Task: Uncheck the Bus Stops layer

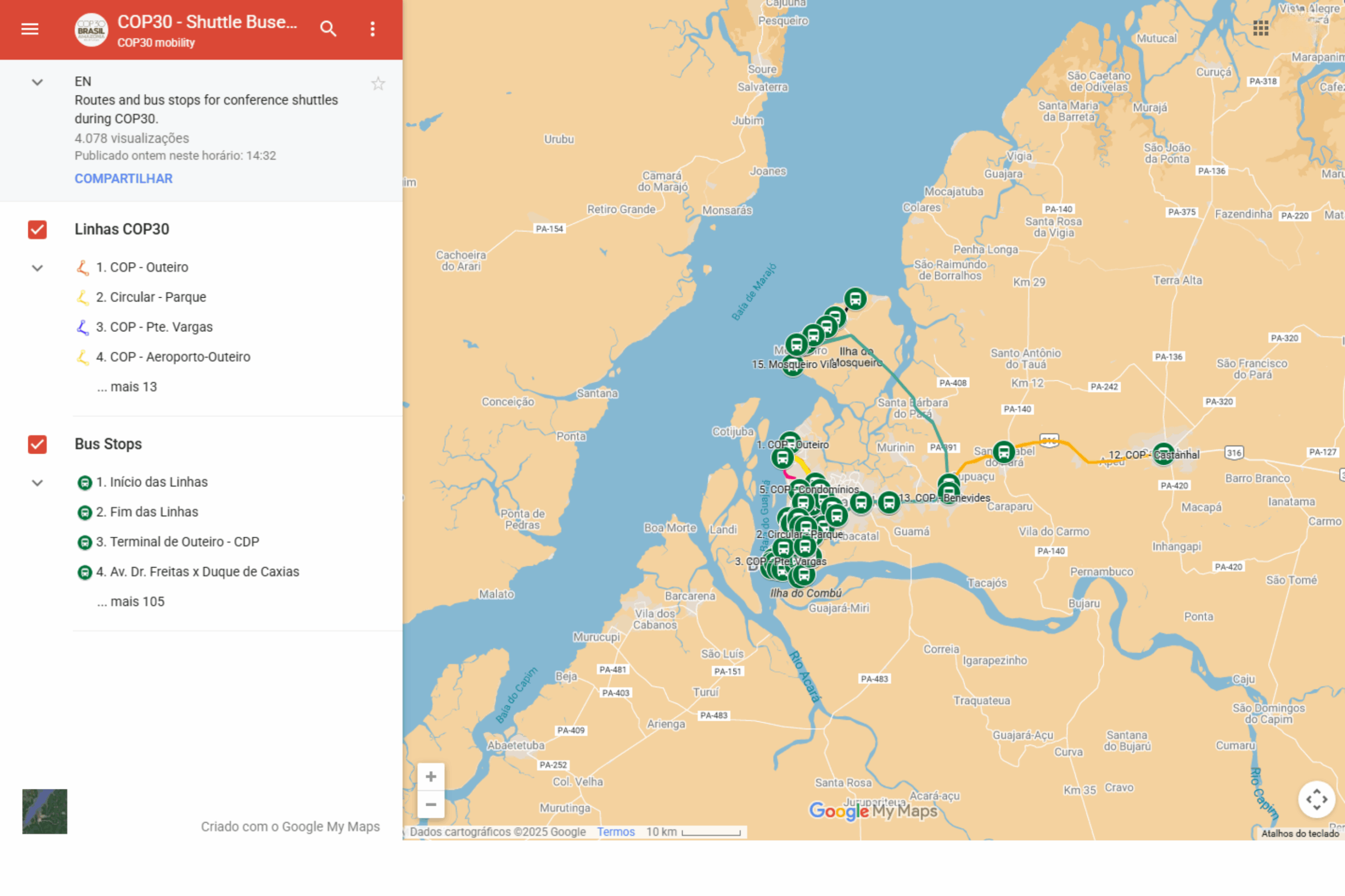Action: tap(37, 444)
